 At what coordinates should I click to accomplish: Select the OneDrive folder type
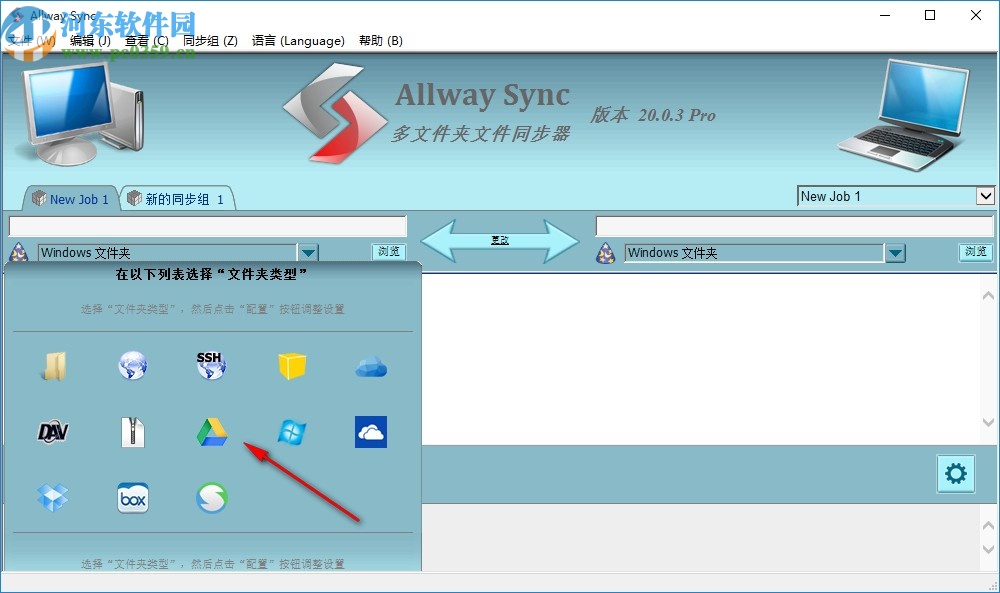pos(371,431)
